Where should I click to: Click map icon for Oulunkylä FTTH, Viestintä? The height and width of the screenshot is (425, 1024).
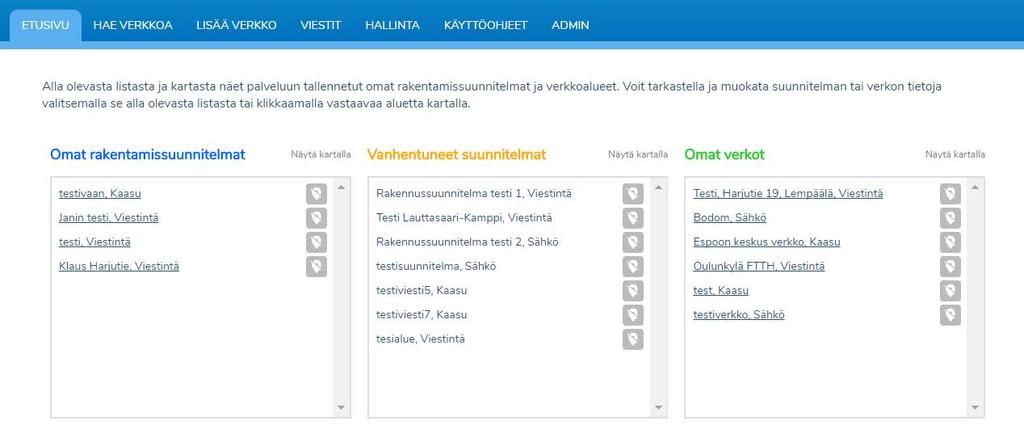click(x=950, y=266)
